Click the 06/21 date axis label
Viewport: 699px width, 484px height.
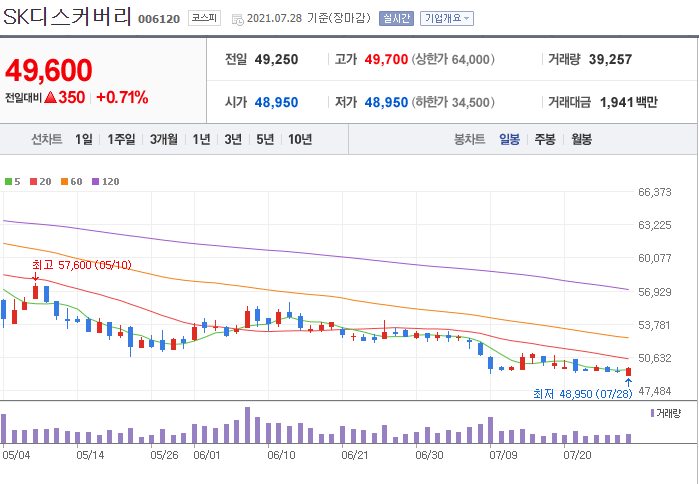tap(355, 455)
